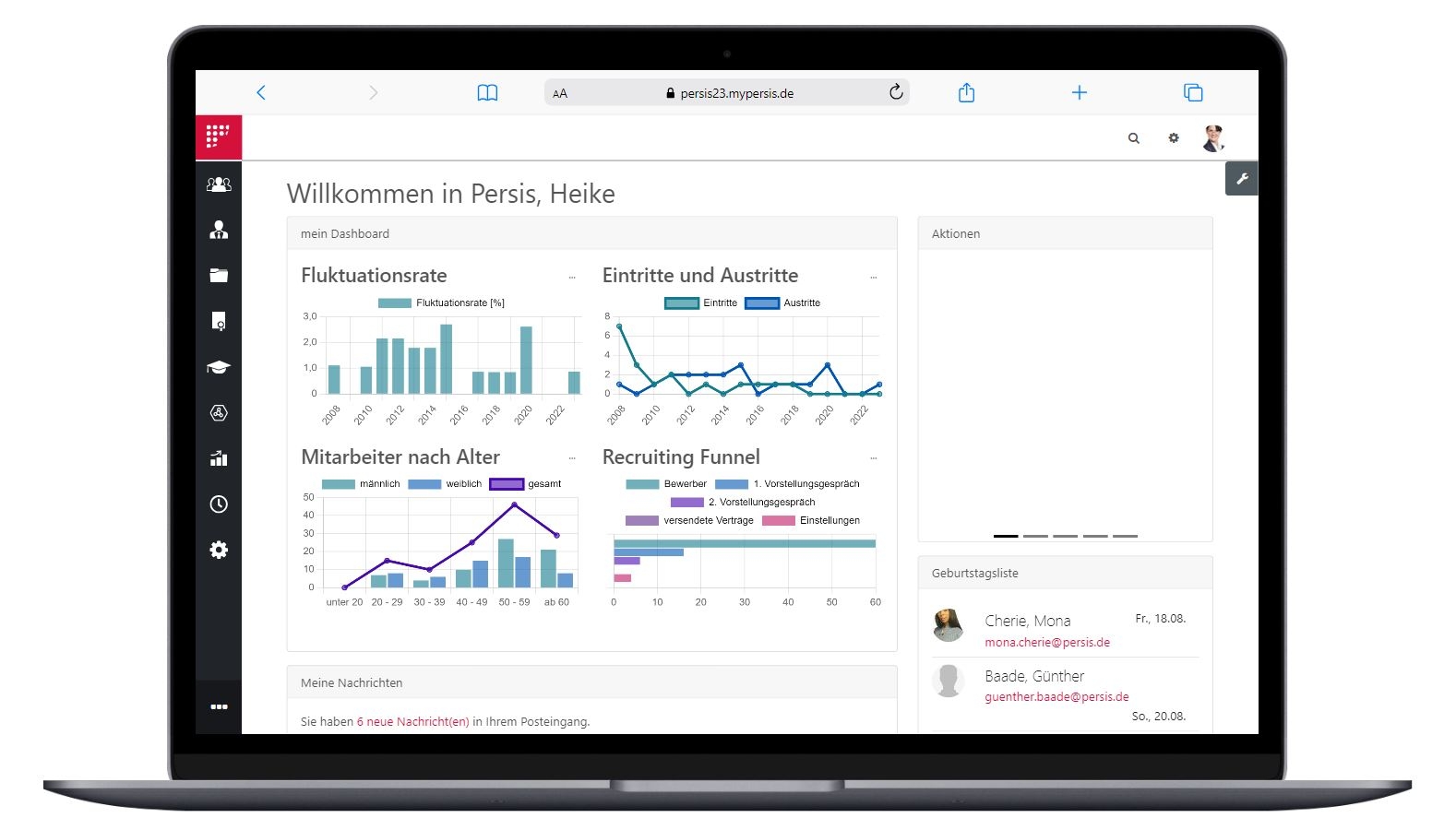1456x830 pixels.
Task: Open Cherie, Mona birthday entry
Action: pyautogui.click(x=1028, y=621)
